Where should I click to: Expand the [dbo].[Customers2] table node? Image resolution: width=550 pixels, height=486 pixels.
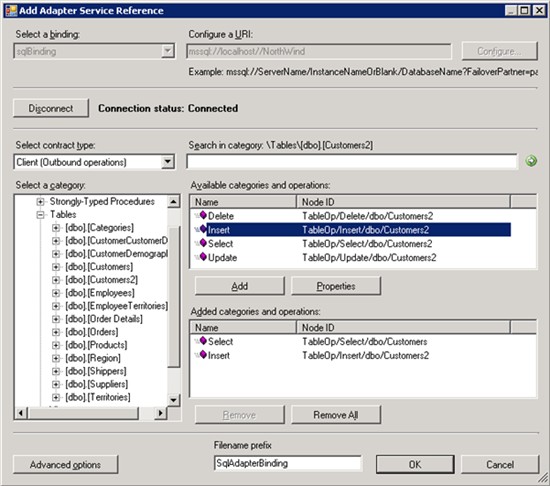pyautogui.click(x=55, y=280)
